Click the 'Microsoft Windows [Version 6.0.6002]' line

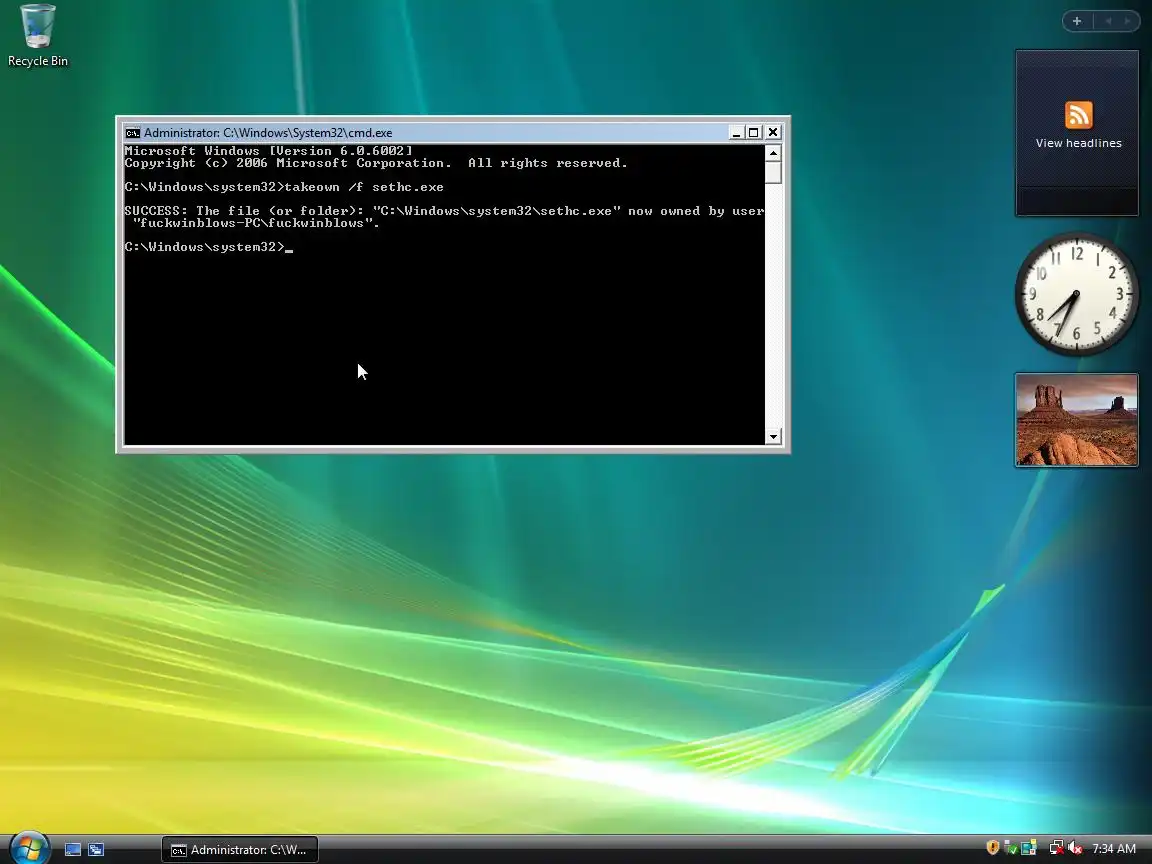pos(269,151)
